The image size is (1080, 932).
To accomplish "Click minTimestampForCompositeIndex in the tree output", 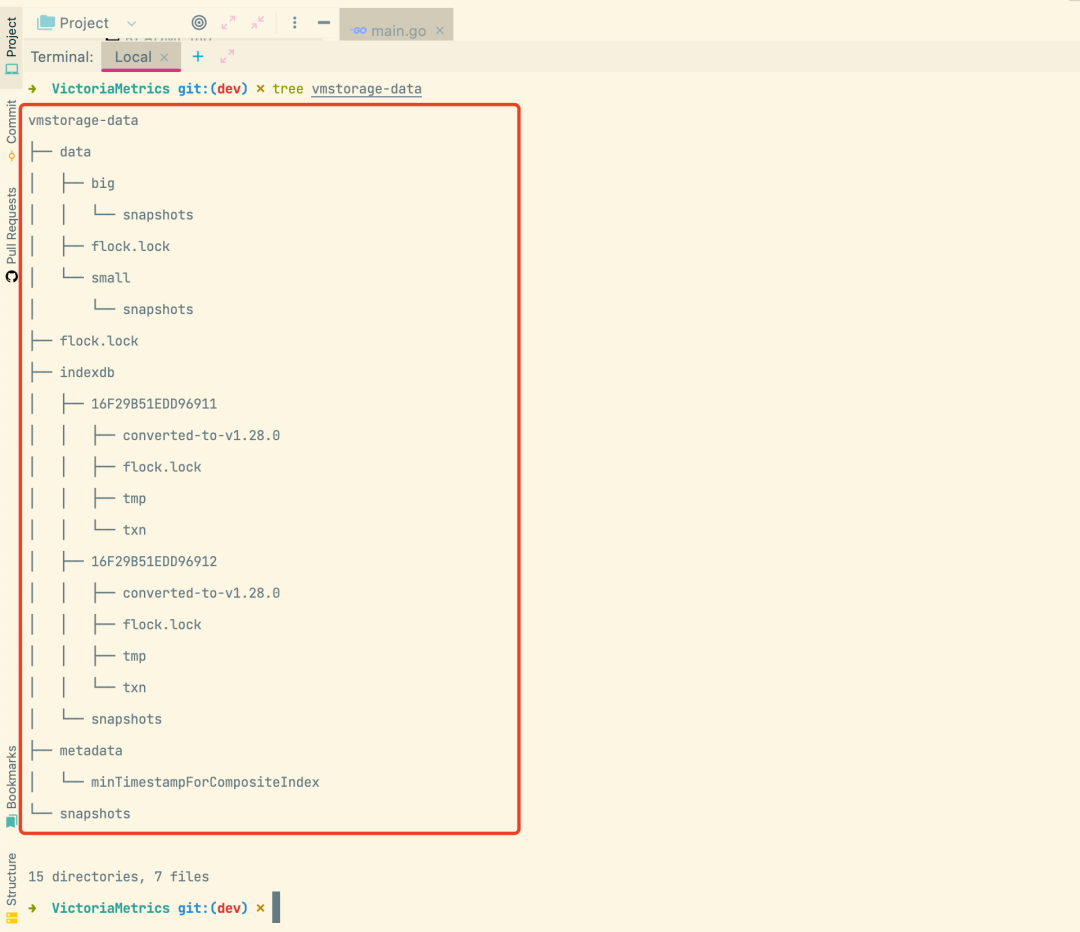I will [205, 782].
